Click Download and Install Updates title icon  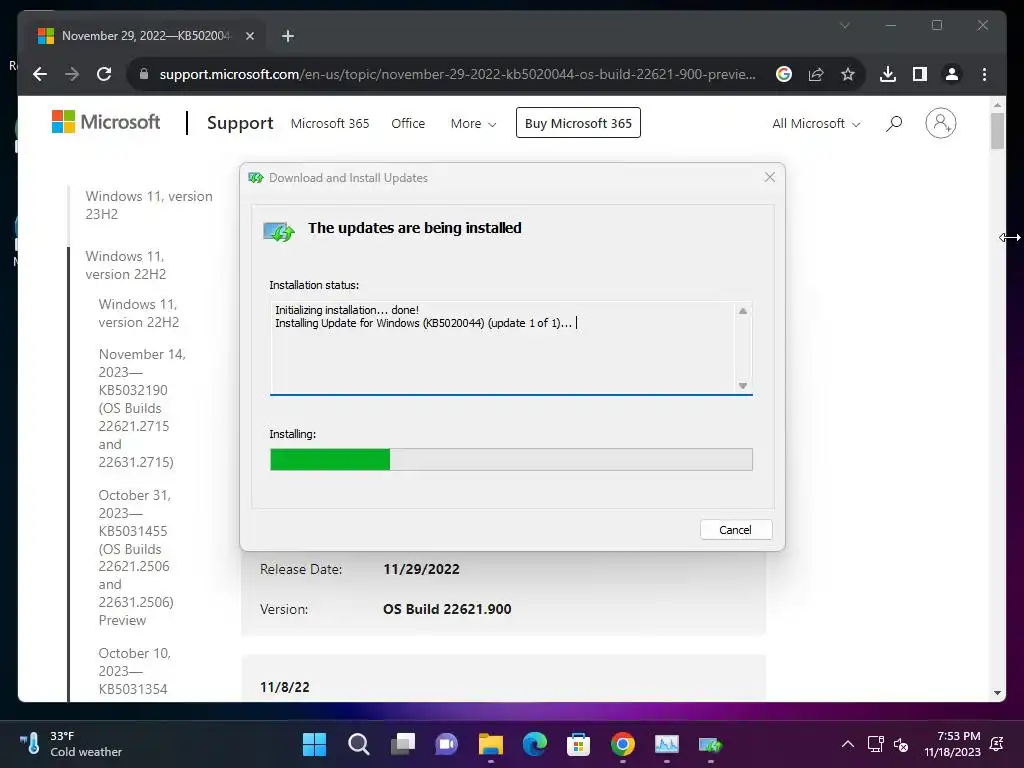(x=256, y=178)
